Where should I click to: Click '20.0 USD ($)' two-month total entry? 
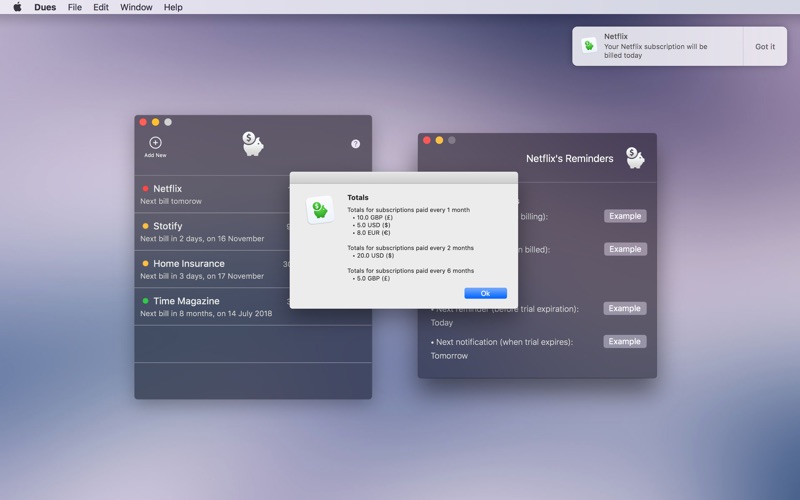(x=375, y=256)
